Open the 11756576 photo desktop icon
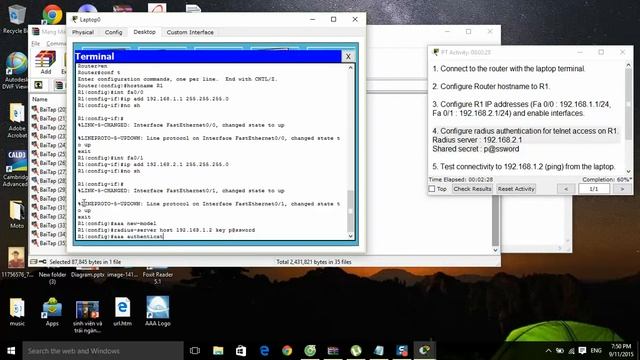Screen dimensions: 640x360 [17, 262]
